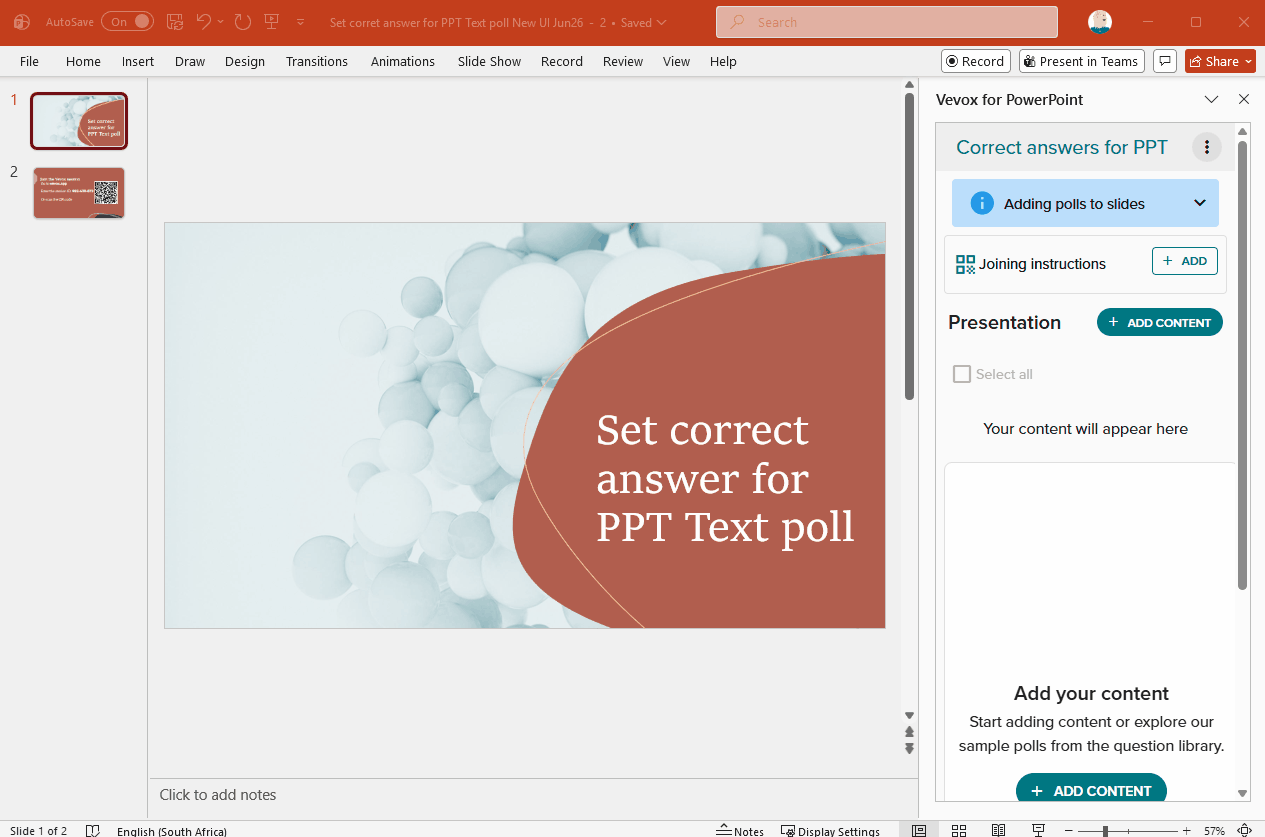The height and width of the screenshot is (837, 1265).
Task: Click the Record button beside Present in Teams
Action: pos(976,61)
